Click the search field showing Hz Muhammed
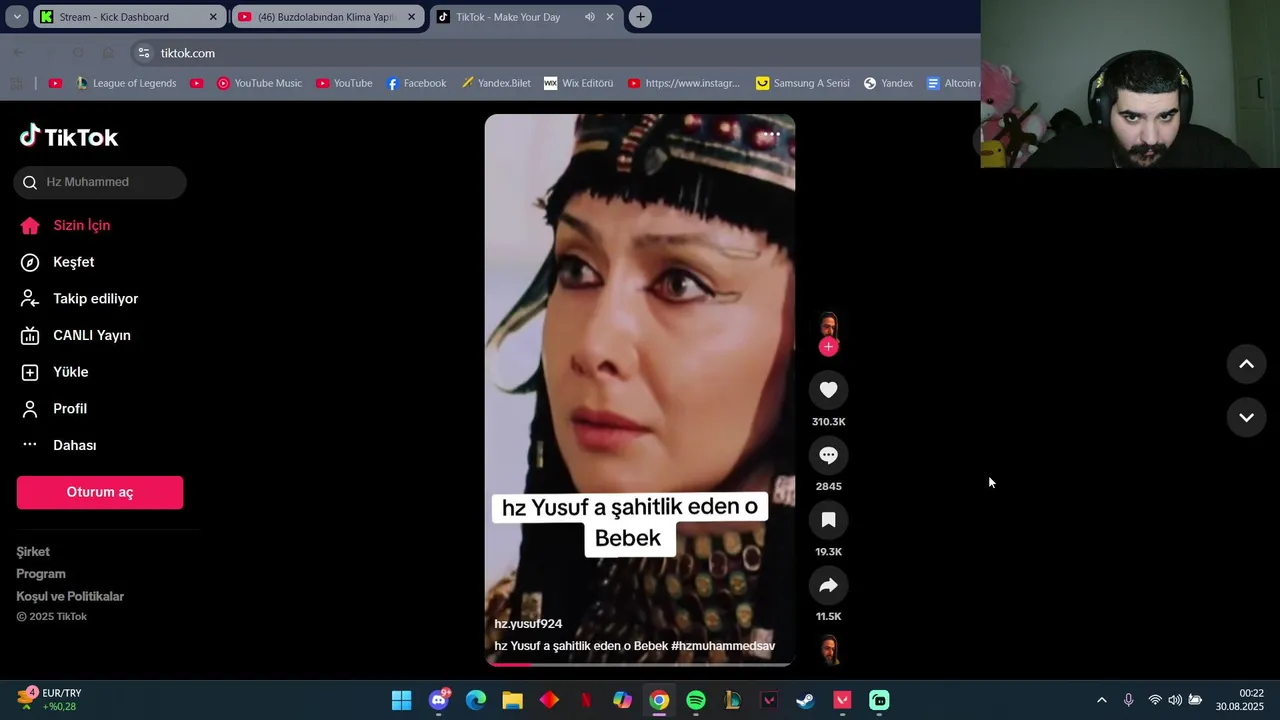1280x720 pixels. (x=100, y=182)
